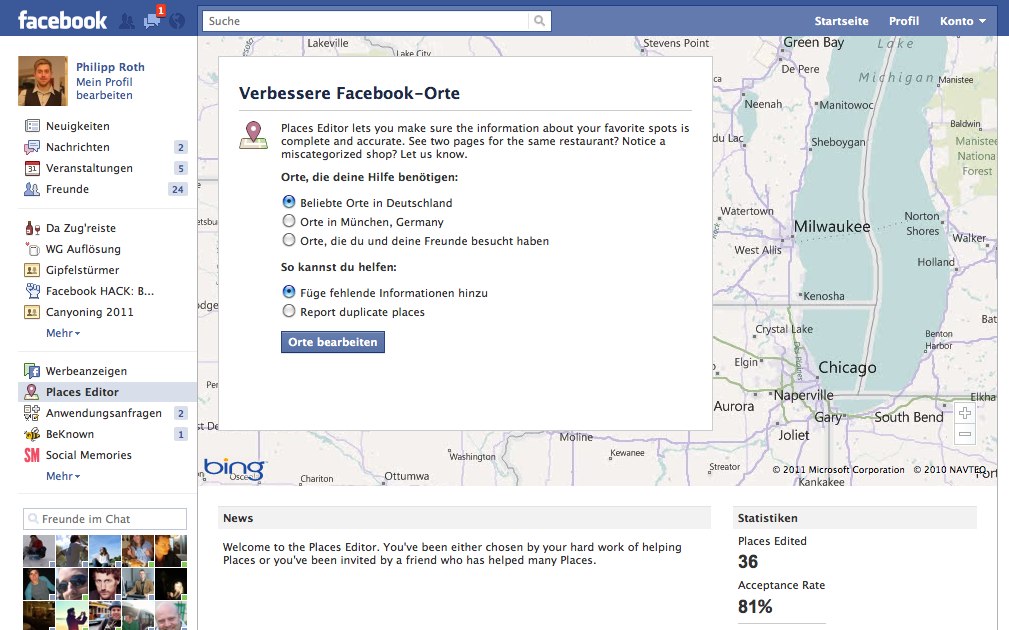Screen dimensions: 1009x630
Task: Click the 'Statistiken' panel header
Action: (855, 518)
